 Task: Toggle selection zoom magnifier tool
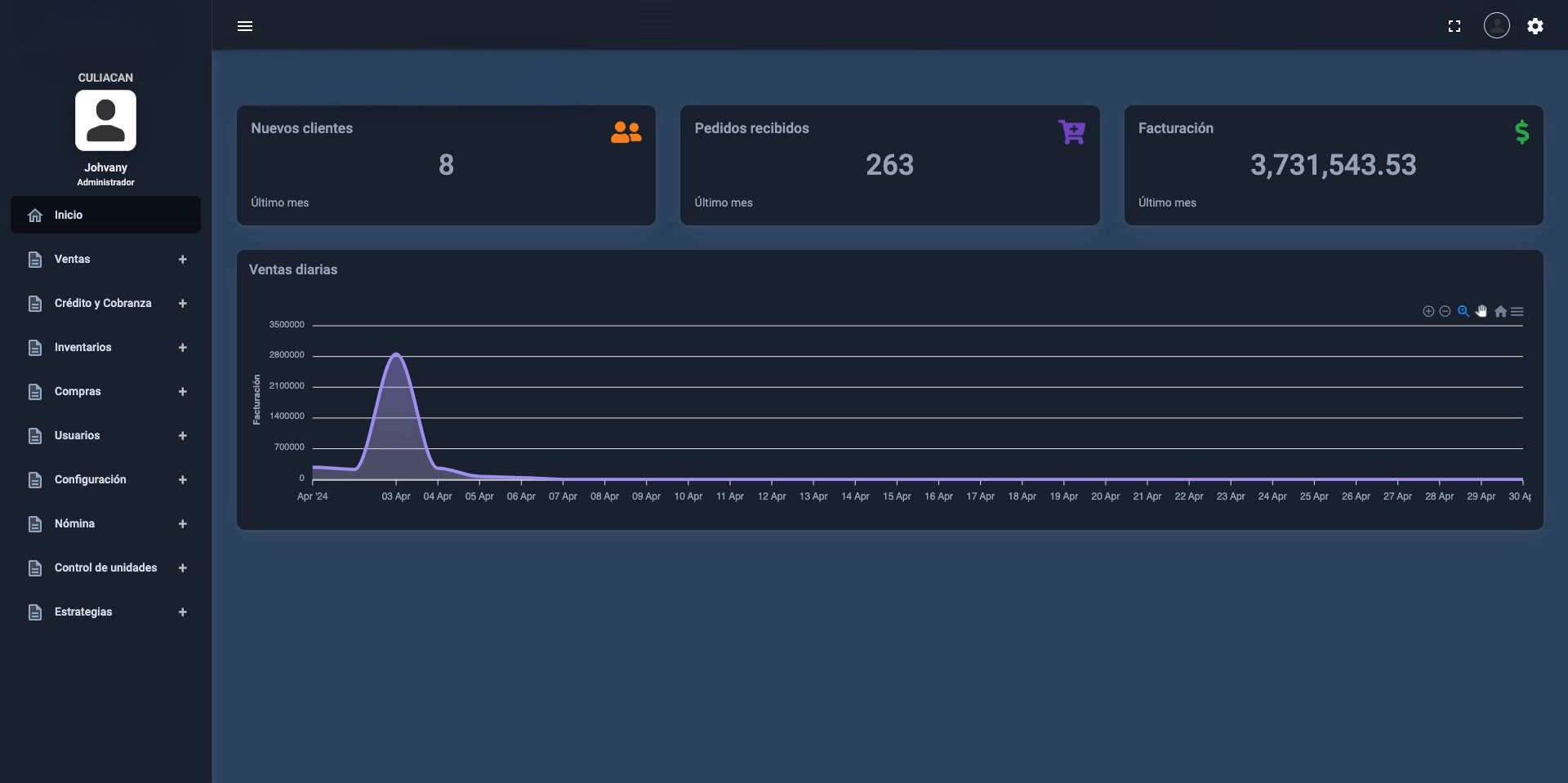[1463, 311]
